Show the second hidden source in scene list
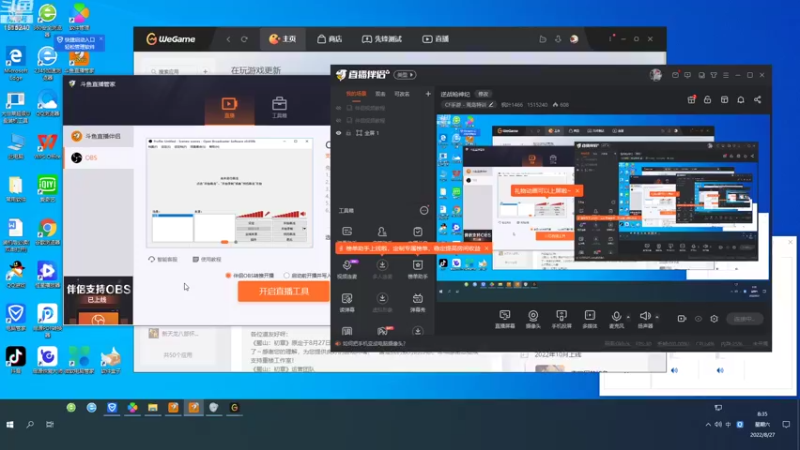The height and width of the screenshot is (450, 800). coord(338,120)
